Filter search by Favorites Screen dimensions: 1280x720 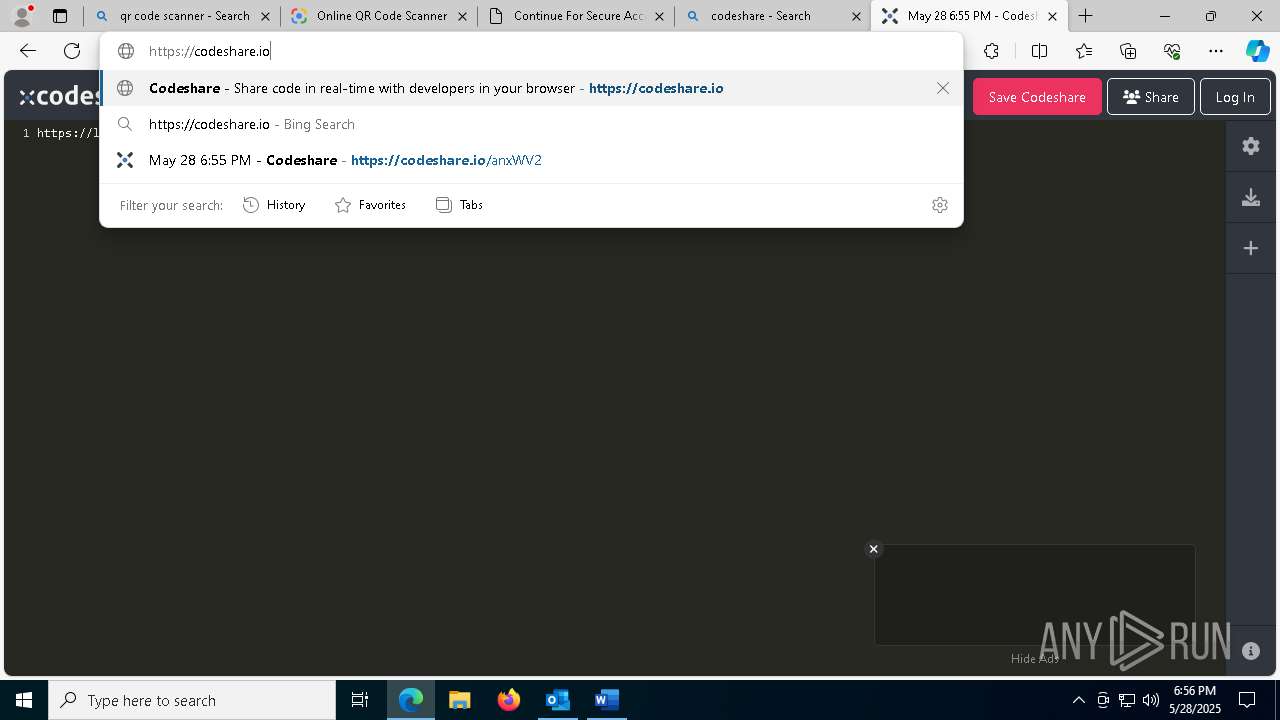(x=370, y=205)
